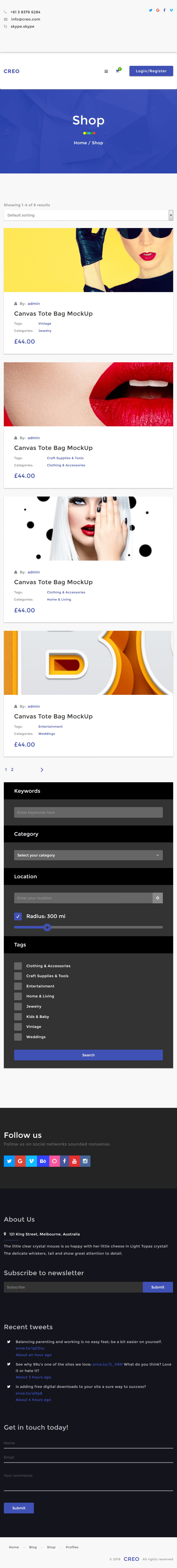
Task: Click the YouTube icon in Follow us
Action: click(74, 1161)
